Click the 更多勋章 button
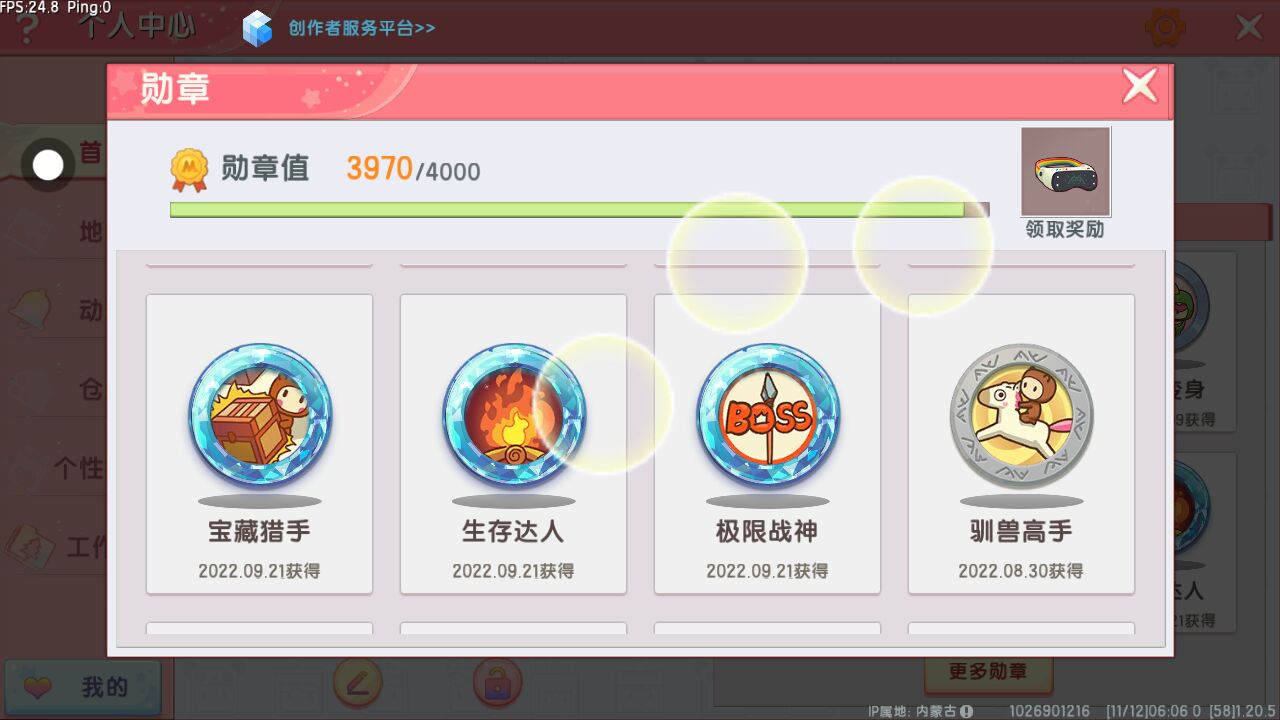1280x720 pixels. point(988,673)
